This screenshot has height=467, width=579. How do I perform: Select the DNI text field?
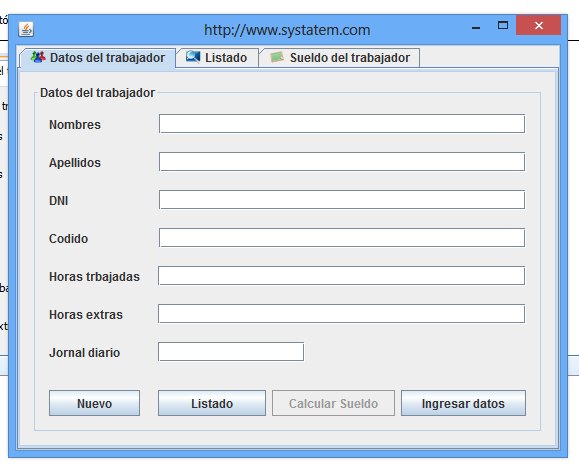point(342,200)
